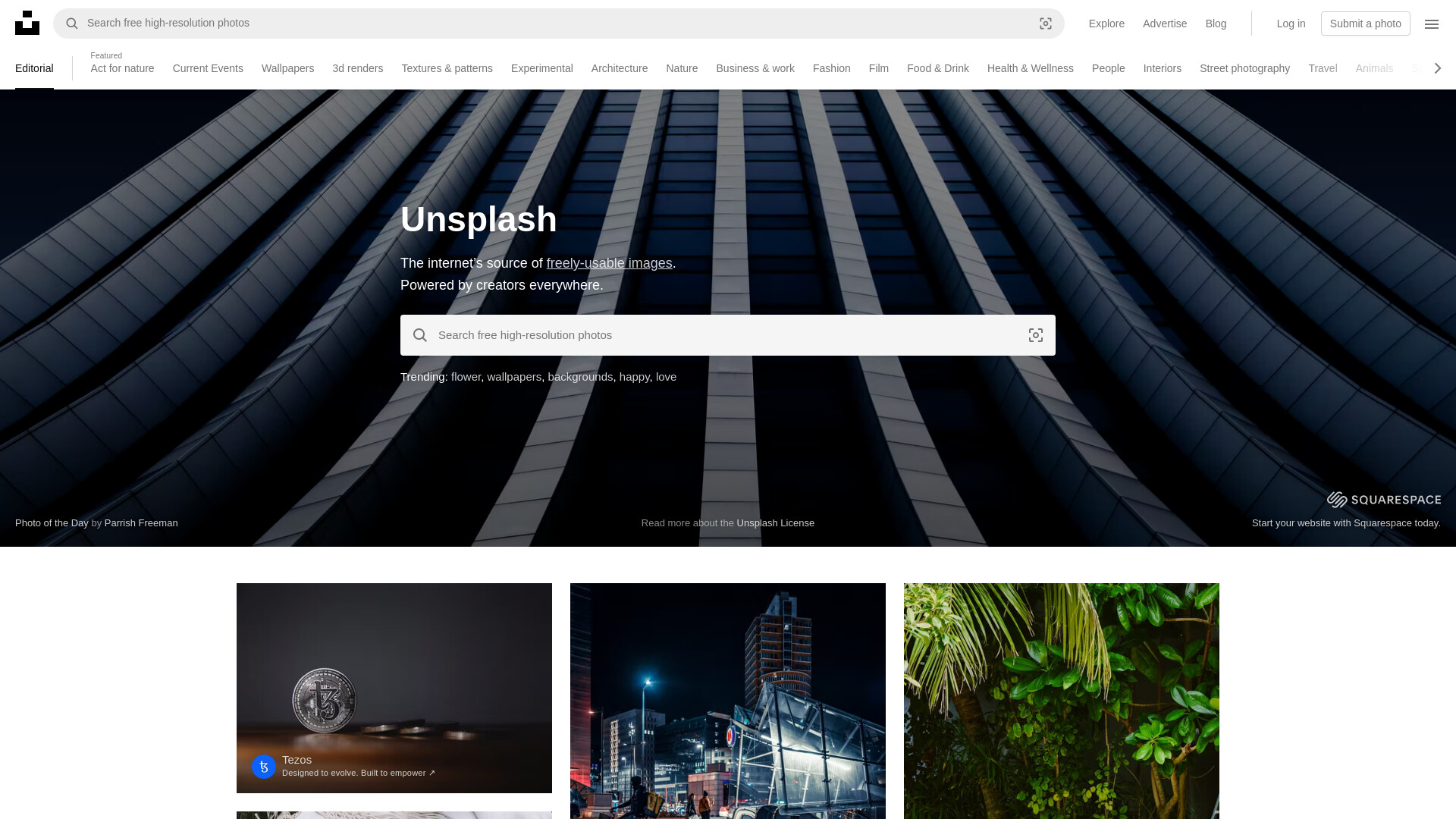Open freely-usable images link
Image resolution: width=1456 pixels, height=819 pixels.
coord(609,263)
